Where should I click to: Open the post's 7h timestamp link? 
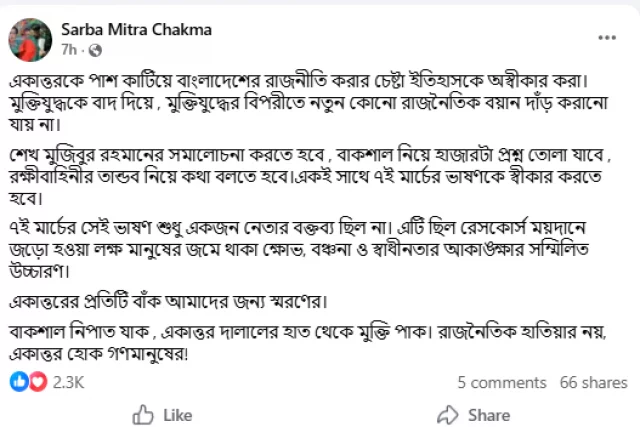68,48
